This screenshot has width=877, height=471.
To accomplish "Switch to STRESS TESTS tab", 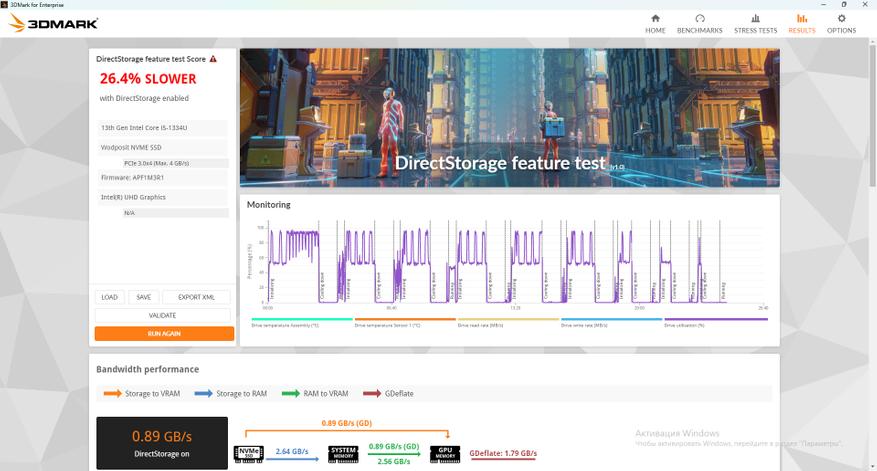I will pyautogui.click(x=755, y=24).
